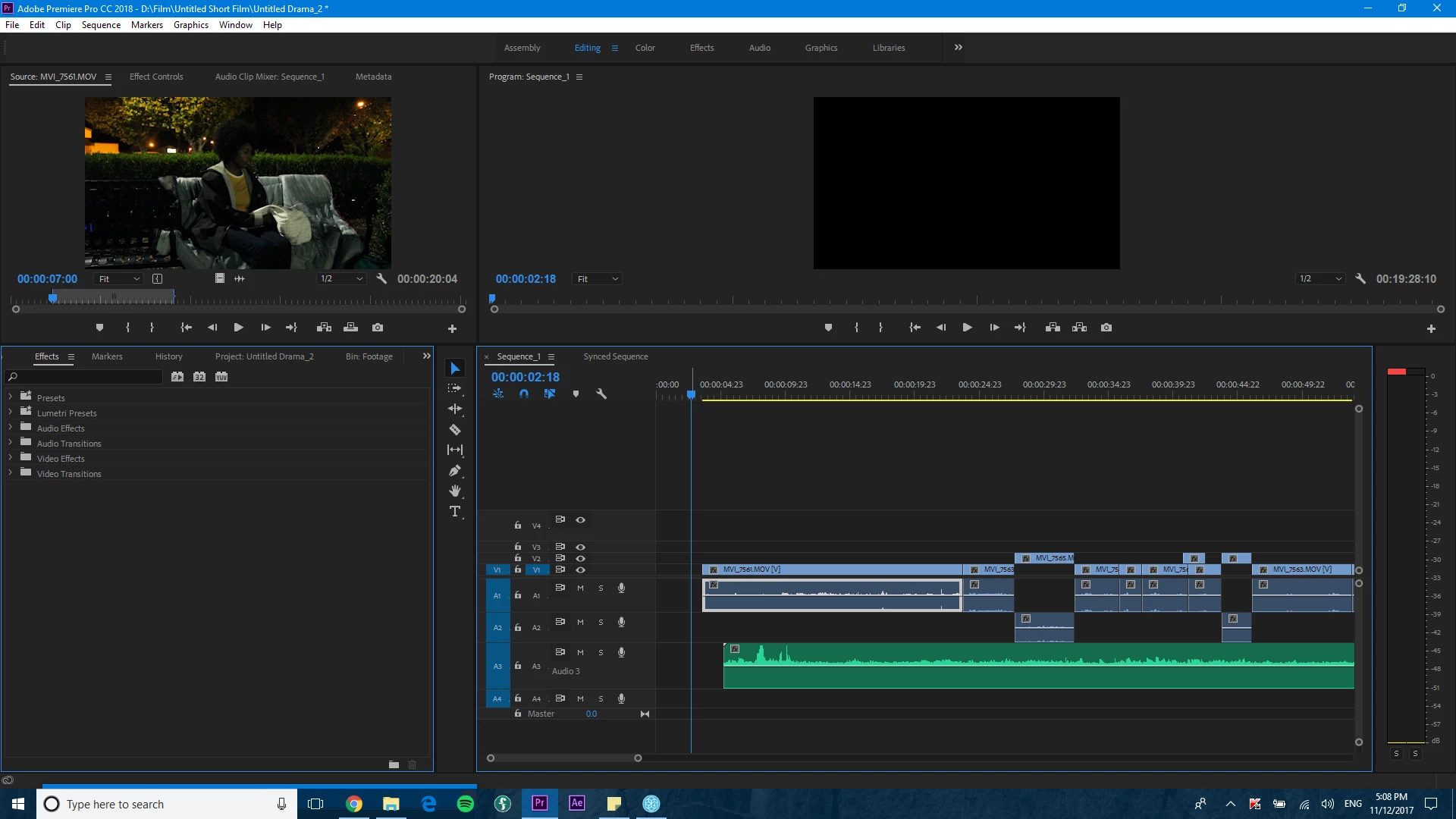Play the Program monitor sequence
Image resolution: width=1456 pixels, height=819 pixels.
[967, 328]
